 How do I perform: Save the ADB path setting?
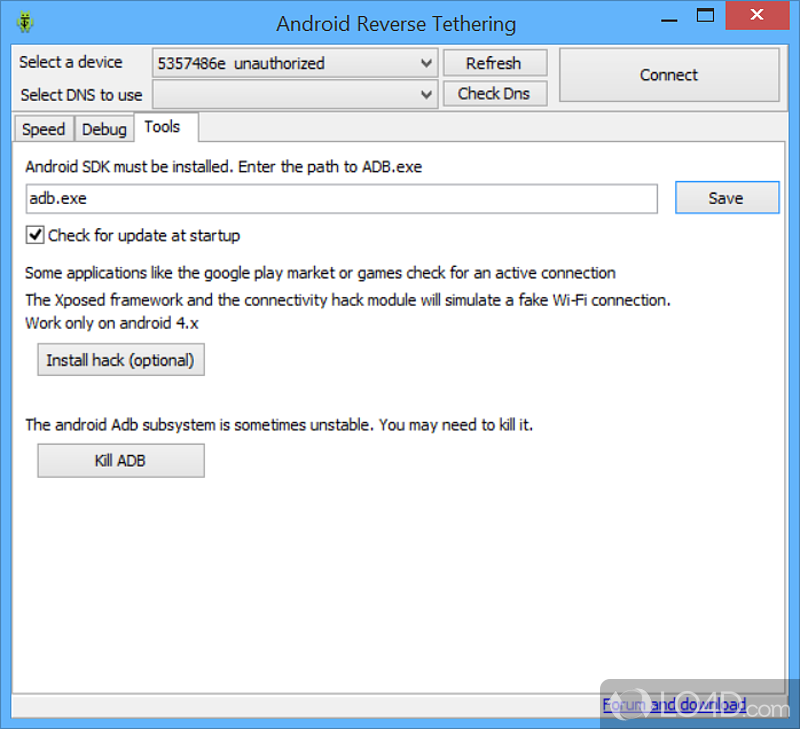click(x=726, y=198)
